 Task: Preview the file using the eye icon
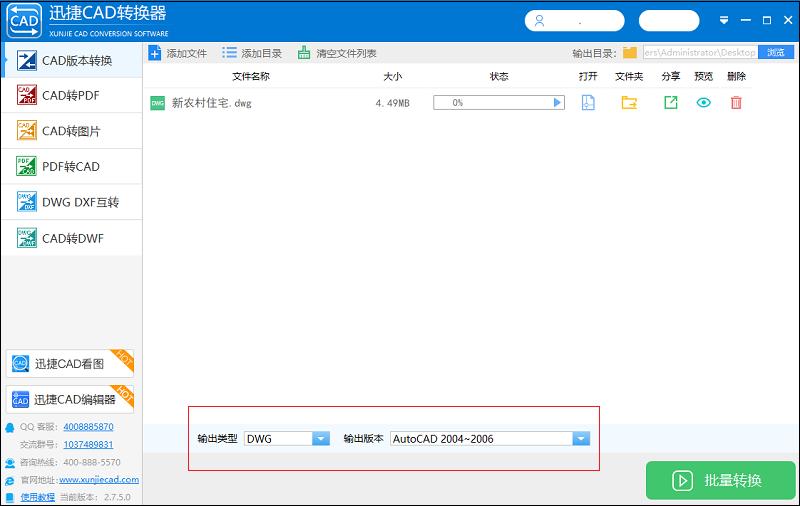click(x=704, y=103)
